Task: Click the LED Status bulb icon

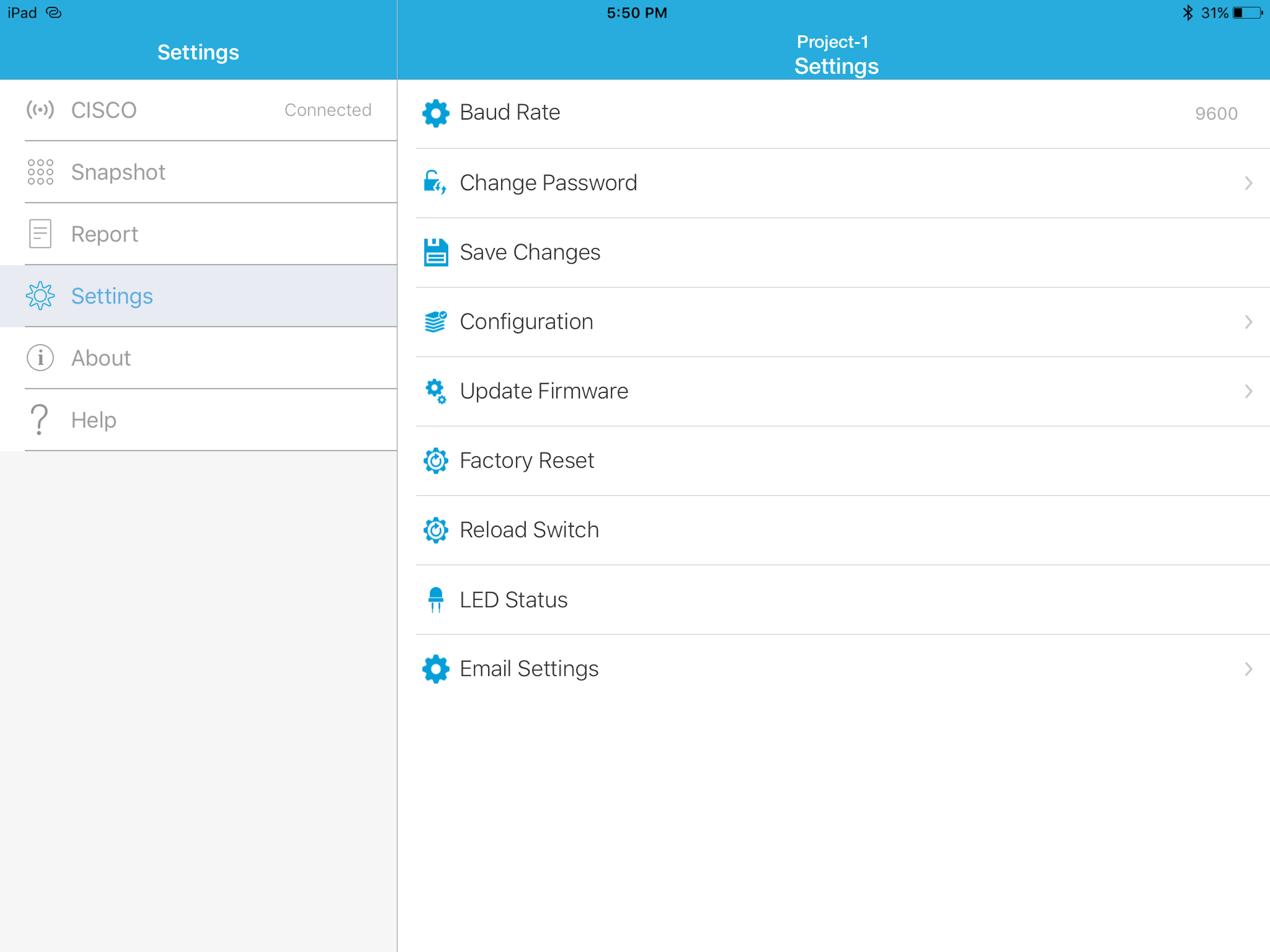Action: pos(435,600)
